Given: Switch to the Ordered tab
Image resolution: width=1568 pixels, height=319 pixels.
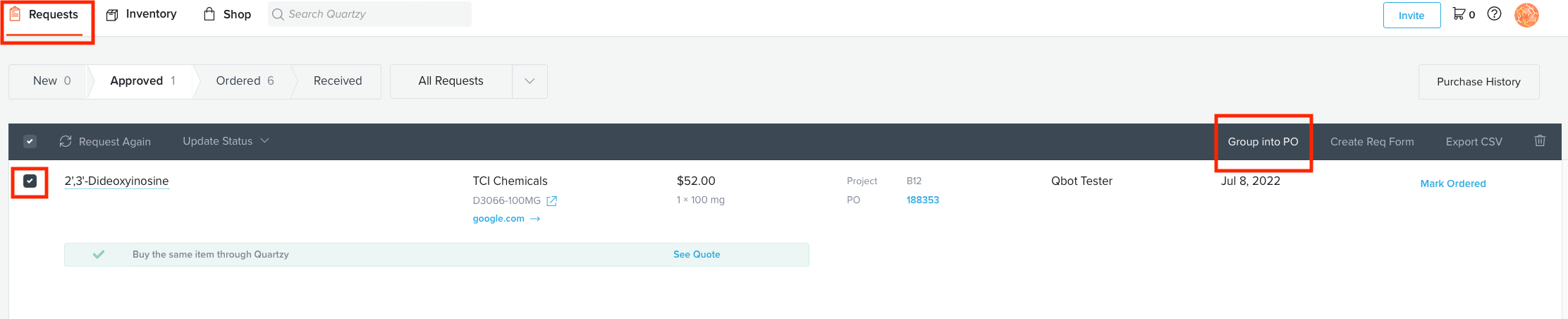Looking at the screenshot, I should [x=245, y=81].
